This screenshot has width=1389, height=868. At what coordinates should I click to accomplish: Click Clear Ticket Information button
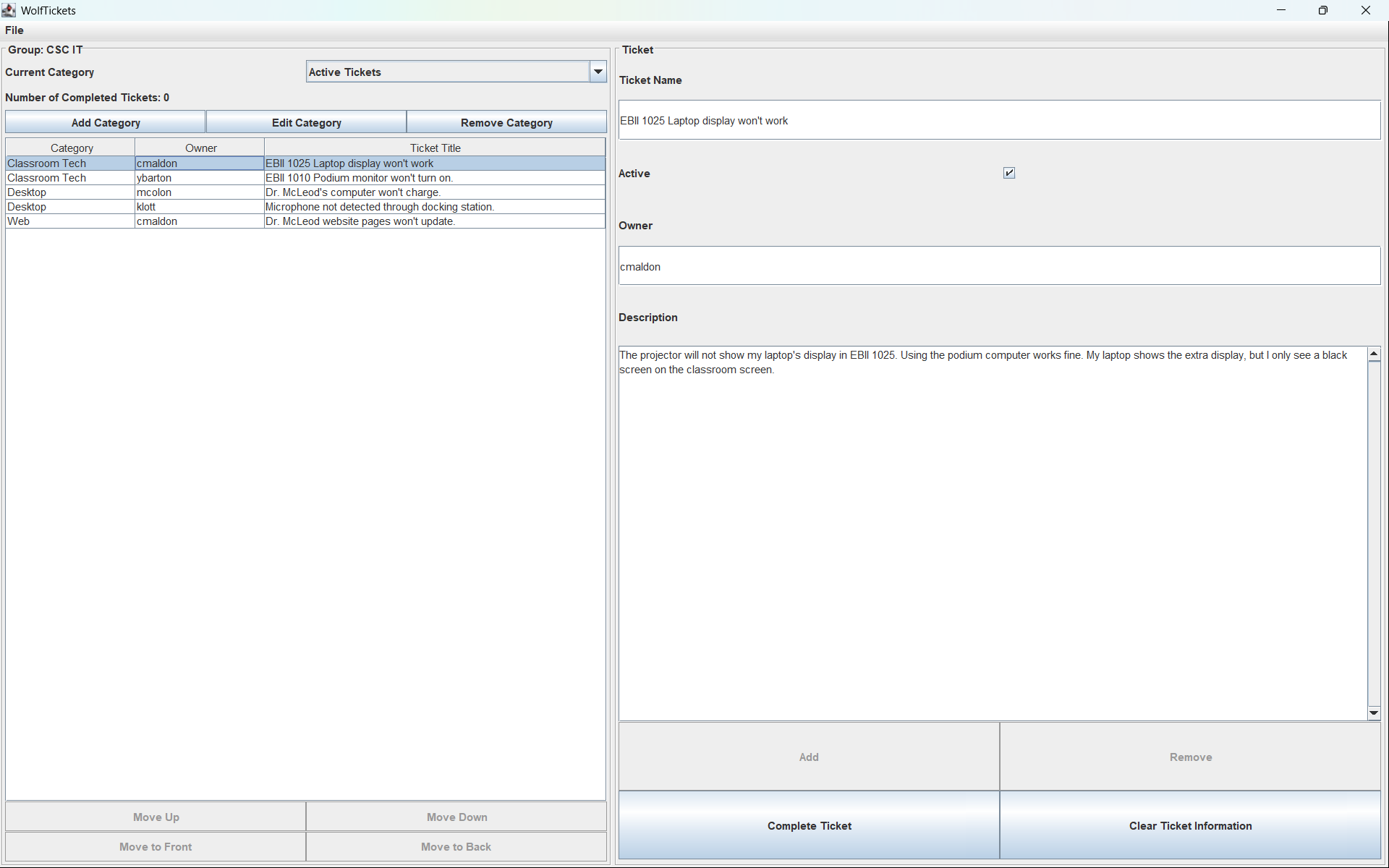[1190, 825]
